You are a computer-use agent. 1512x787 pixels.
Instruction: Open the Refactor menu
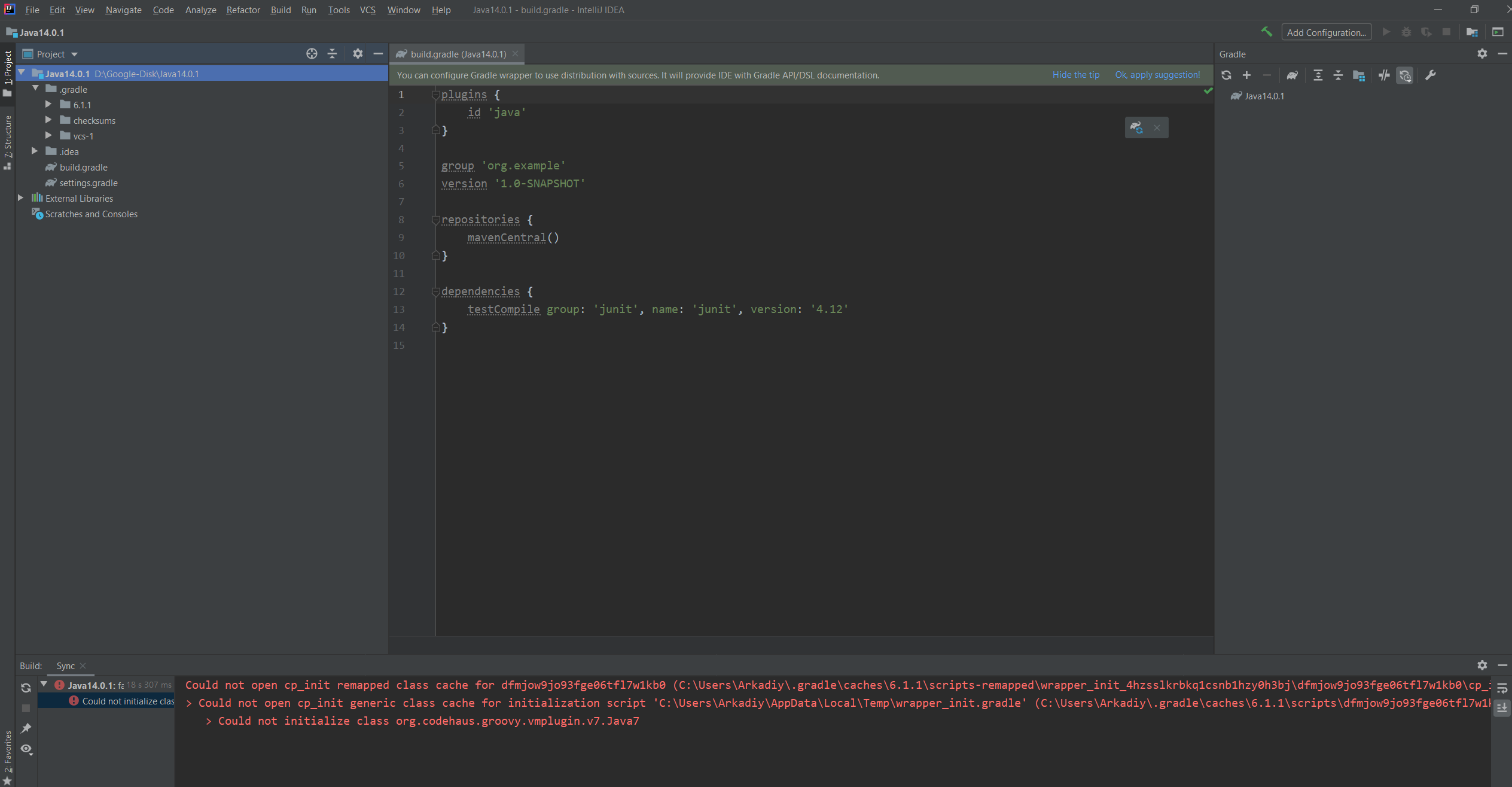243,10
